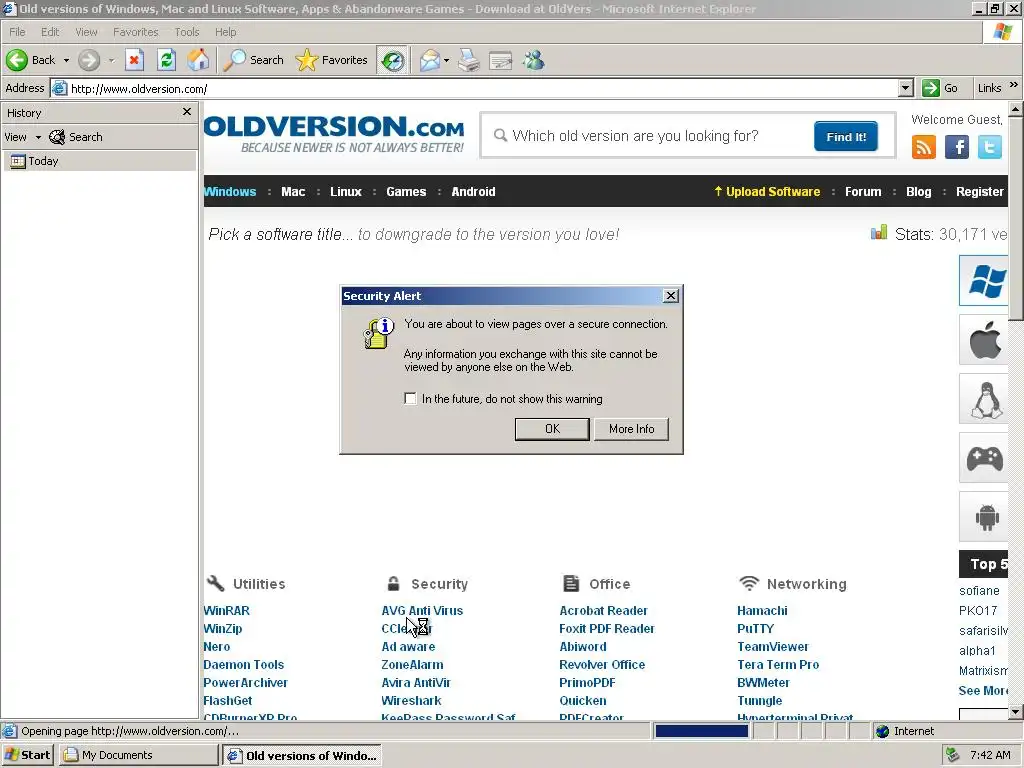Open the Help menu

point(225,32)
